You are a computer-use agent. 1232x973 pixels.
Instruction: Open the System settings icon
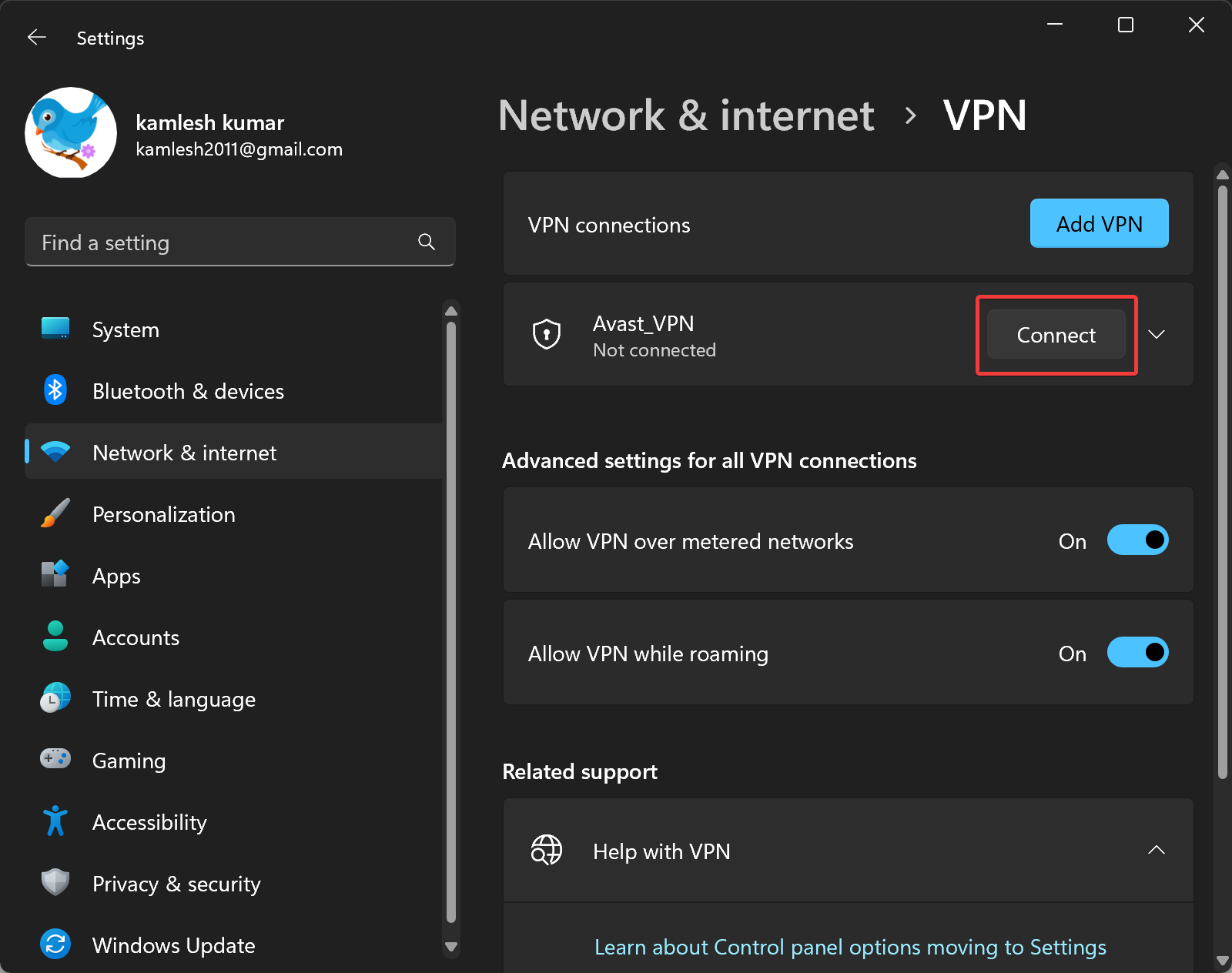tap(55, 329)
